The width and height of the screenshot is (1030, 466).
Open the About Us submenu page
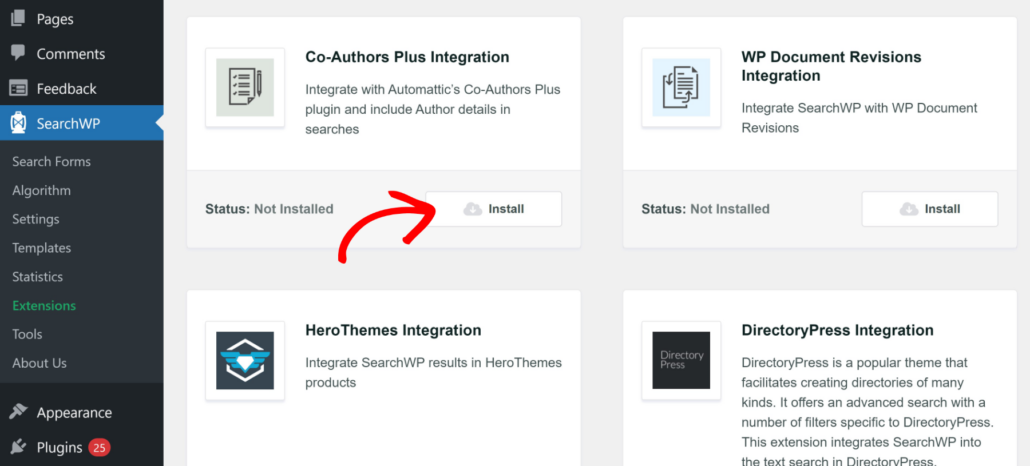coord(39,363)
